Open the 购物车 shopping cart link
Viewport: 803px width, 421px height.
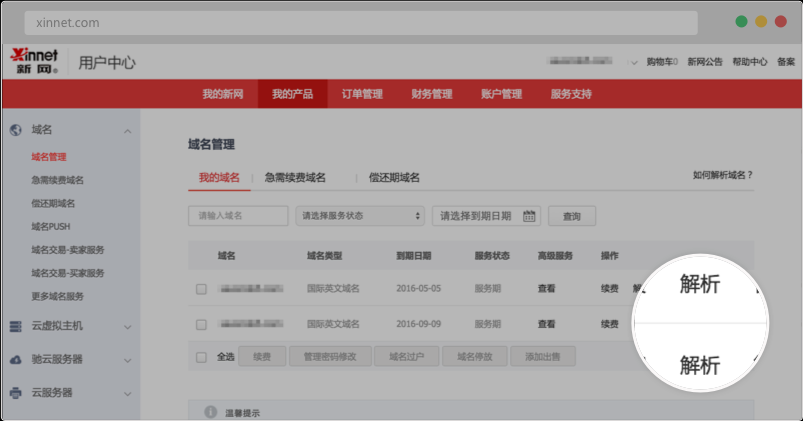point(661,62)
